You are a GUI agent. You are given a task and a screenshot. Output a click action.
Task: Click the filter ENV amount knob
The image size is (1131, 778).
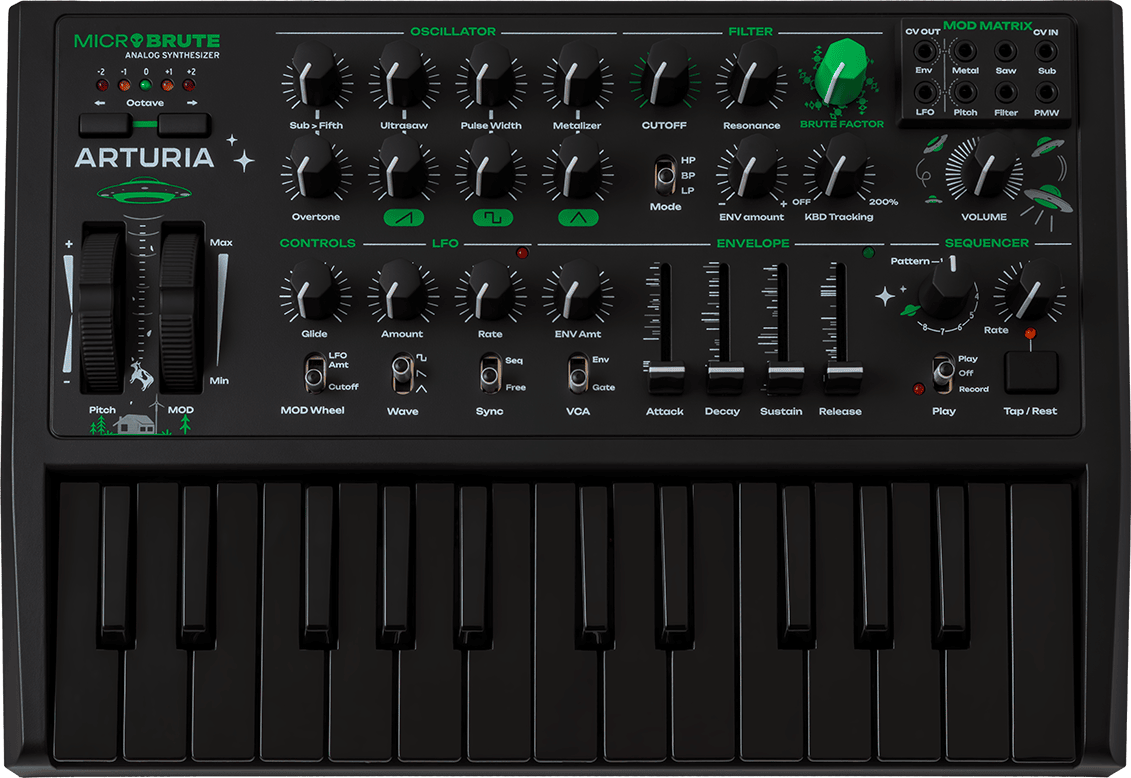[752, 169]
